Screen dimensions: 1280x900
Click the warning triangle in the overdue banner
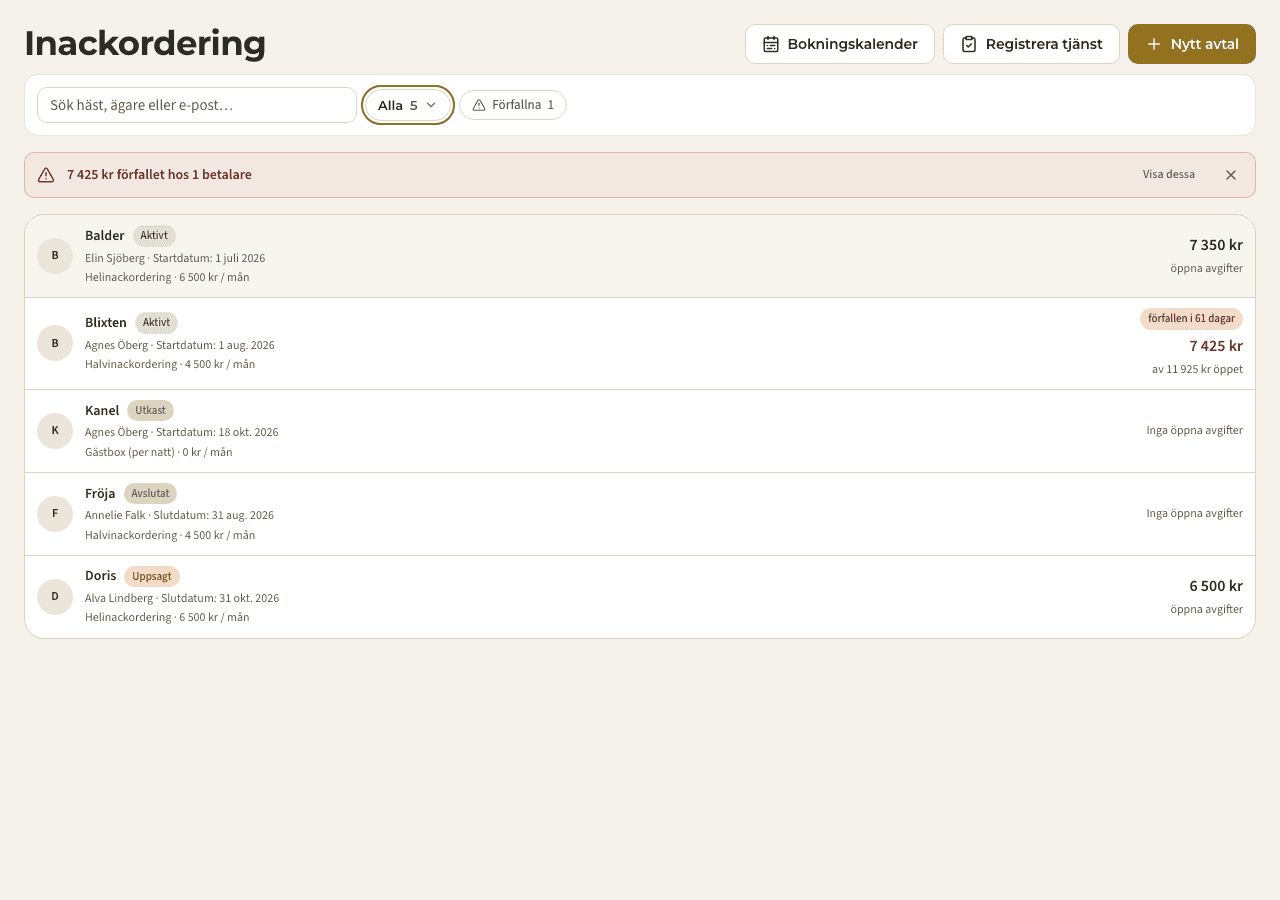(46, 175)
